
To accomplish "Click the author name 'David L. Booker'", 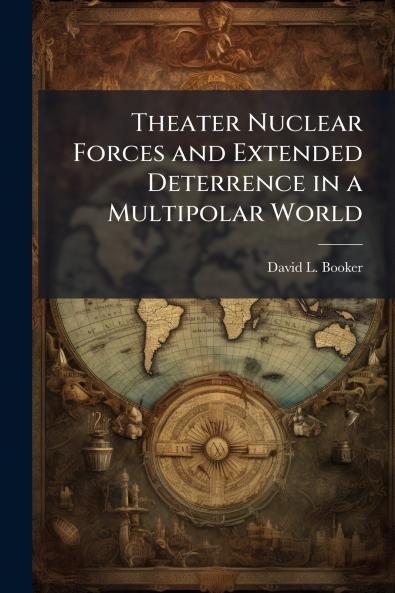I will point(315,268).
